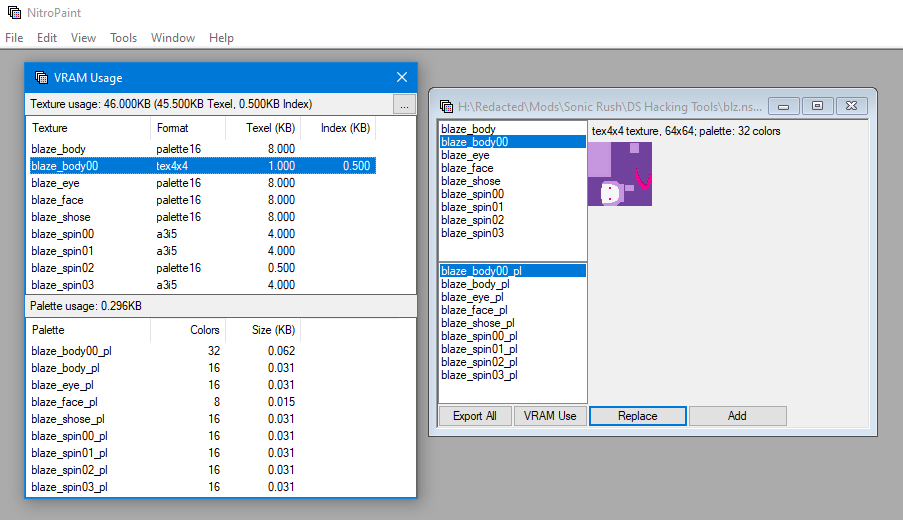The width and height of the screenshot is (903, 520).
Task: Select blaze_eye_pl row in VRAM Usage palette table
Action: pos(165,385)
